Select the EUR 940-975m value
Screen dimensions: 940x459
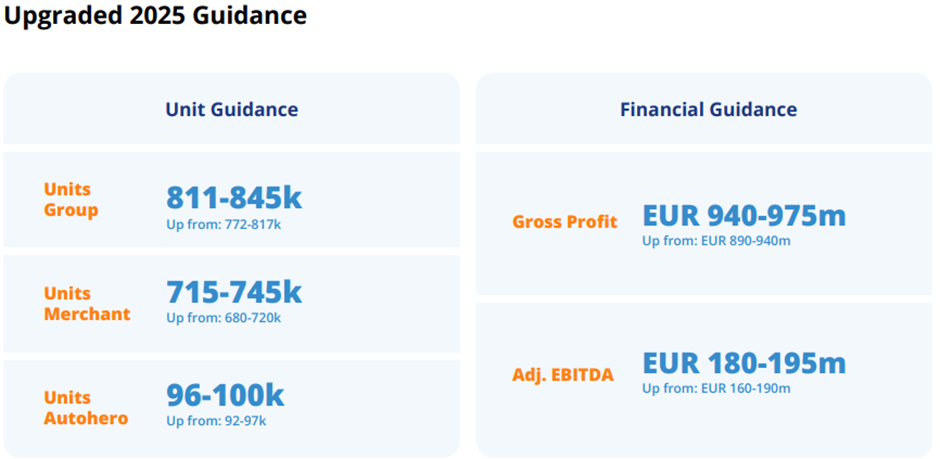(743, 215)
